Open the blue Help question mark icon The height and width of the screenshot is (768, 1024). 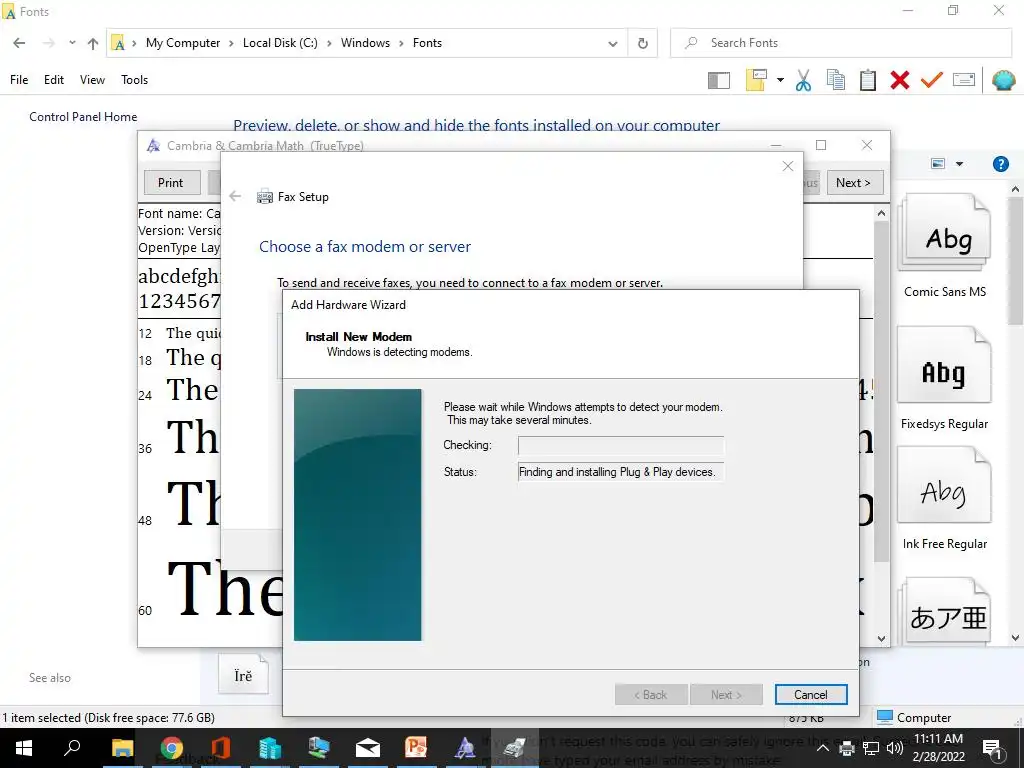pos(1000,164)
